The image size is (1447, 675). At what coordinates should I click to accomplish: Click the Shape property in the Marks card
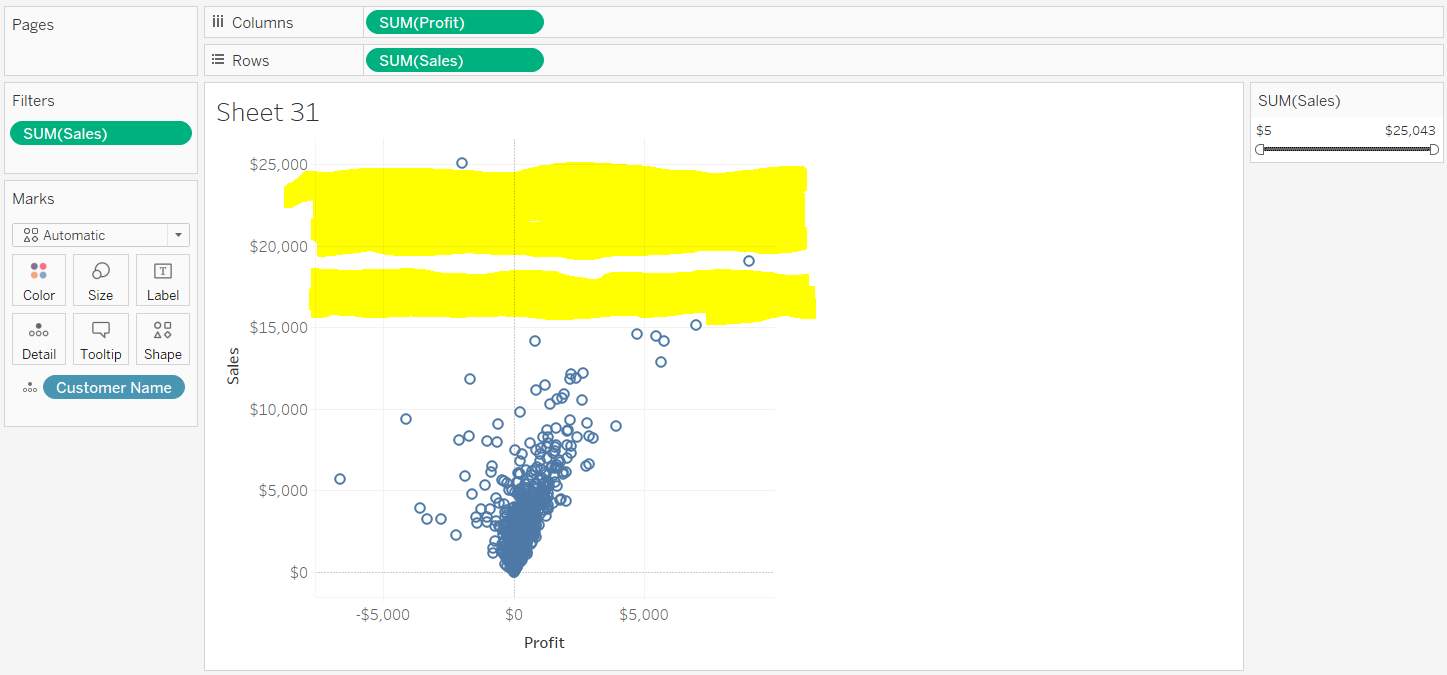162,338
